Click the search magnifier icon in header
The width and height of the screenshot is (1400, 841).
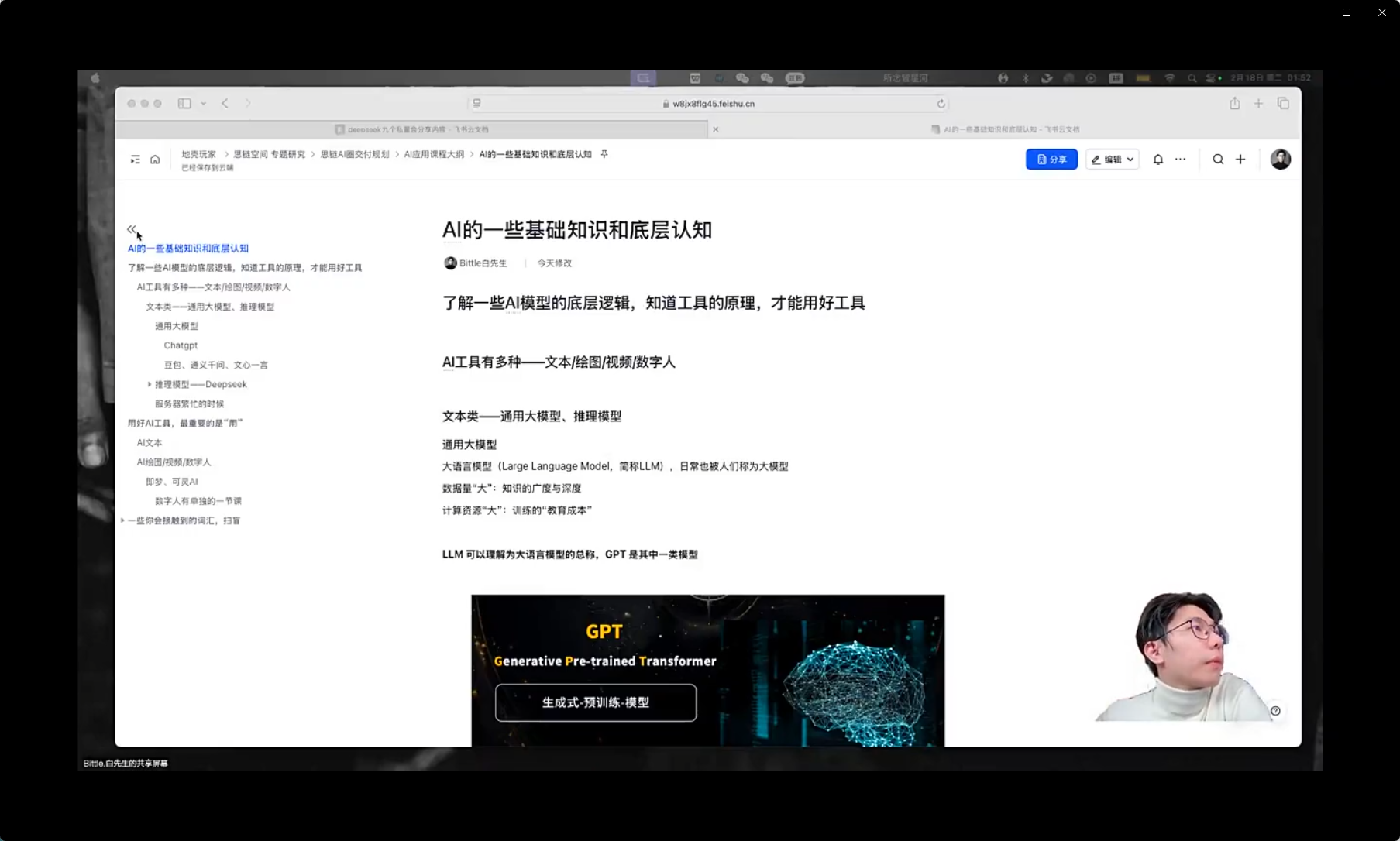pos(1218,160)
